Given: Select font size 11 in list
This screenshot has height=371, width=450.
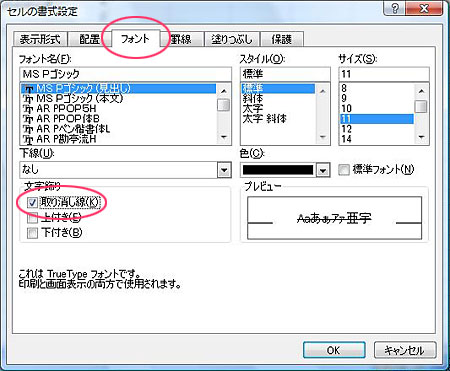Looking at the screenshot, I should [x=377, y=119].
